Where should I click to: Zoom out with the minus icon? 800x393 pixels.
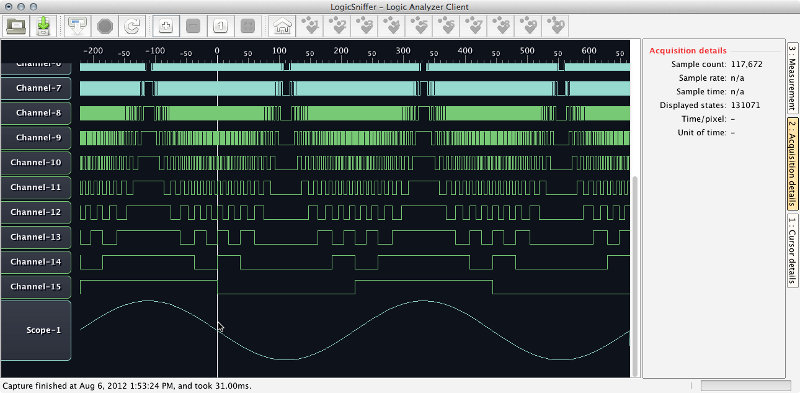(x=193, y=26)
